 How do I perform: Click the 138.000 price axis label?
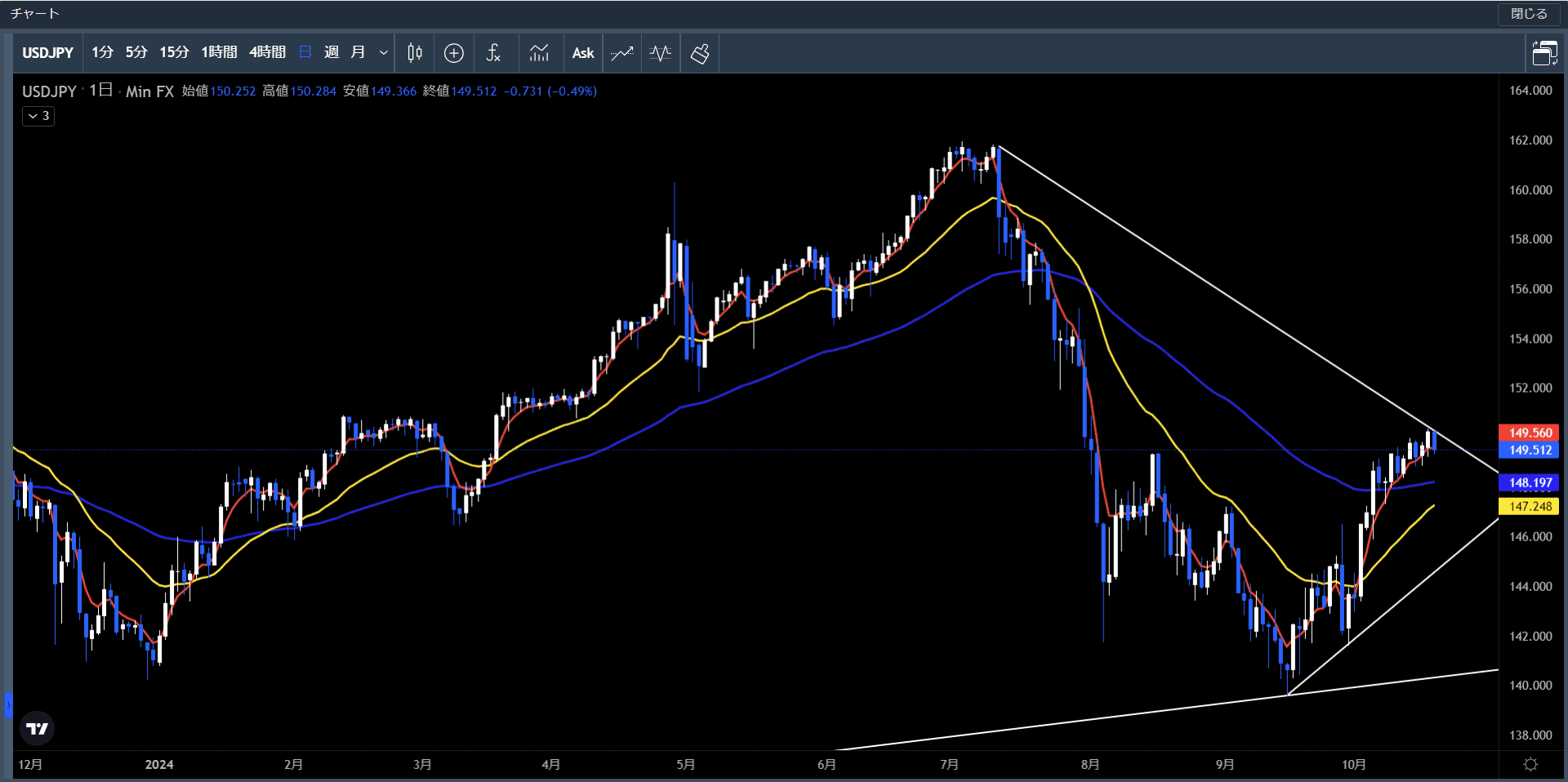[x=1530, y=735]
